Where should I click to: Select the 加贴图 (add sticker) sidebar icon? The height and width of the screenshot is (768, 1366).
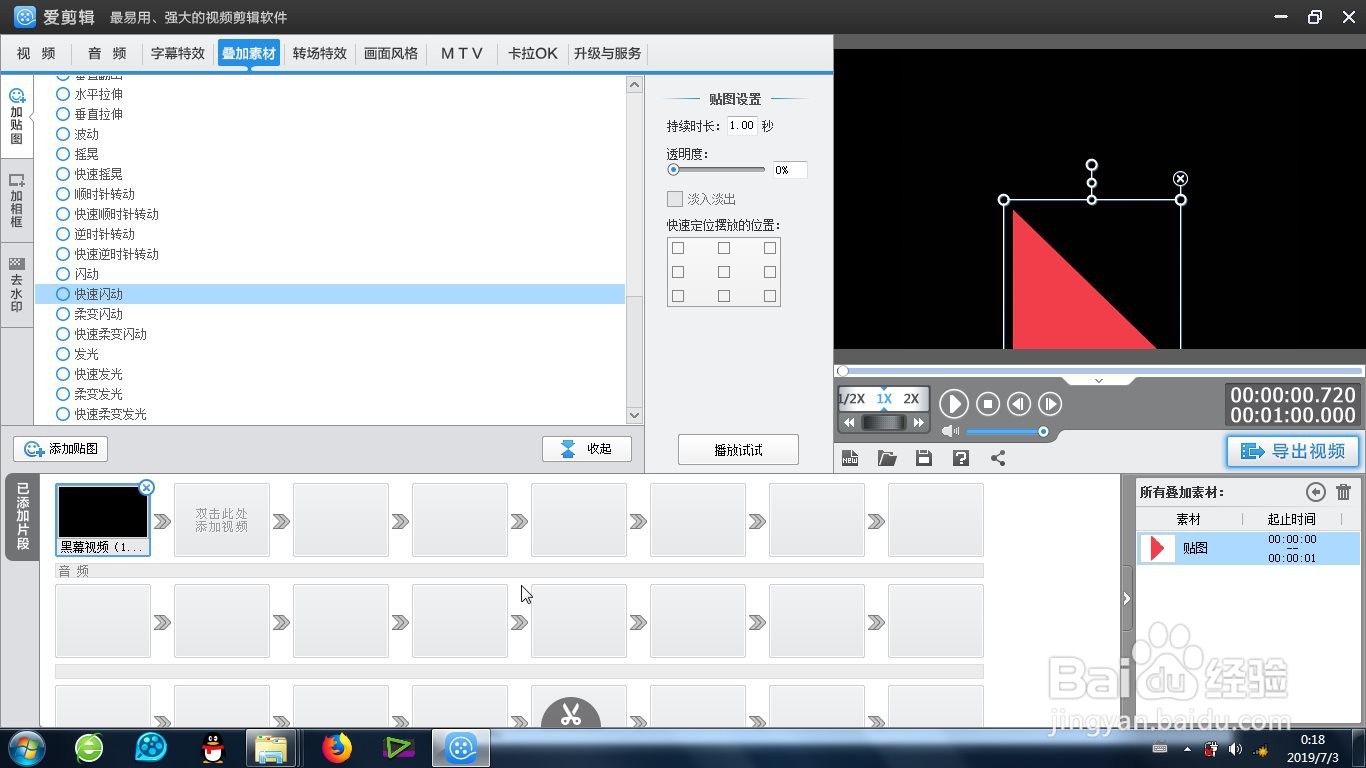[x=16, y=110]
